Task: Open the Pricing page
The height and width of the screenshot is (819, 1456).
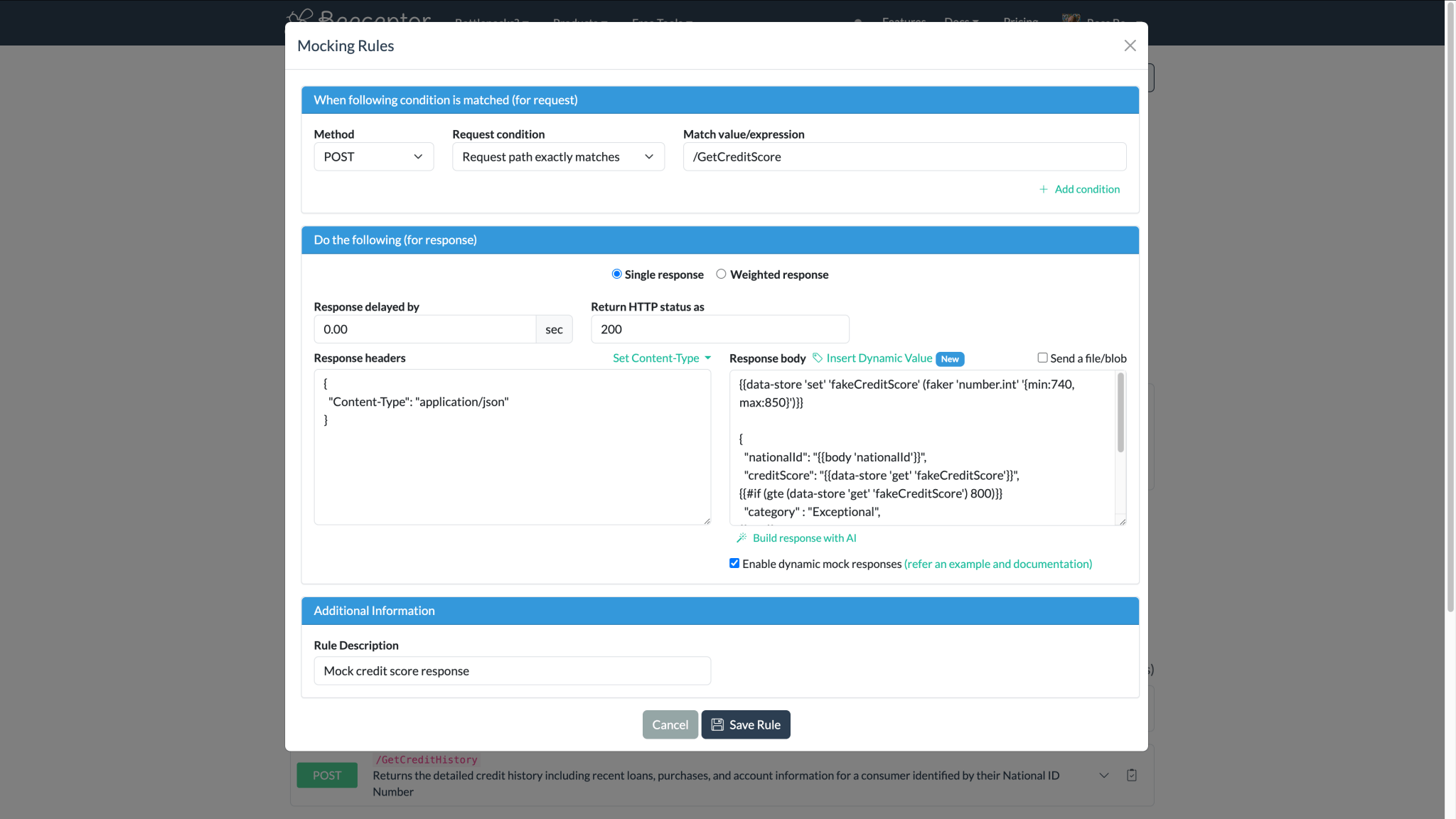Action: pyautogui.click(x=1020, y=21)
